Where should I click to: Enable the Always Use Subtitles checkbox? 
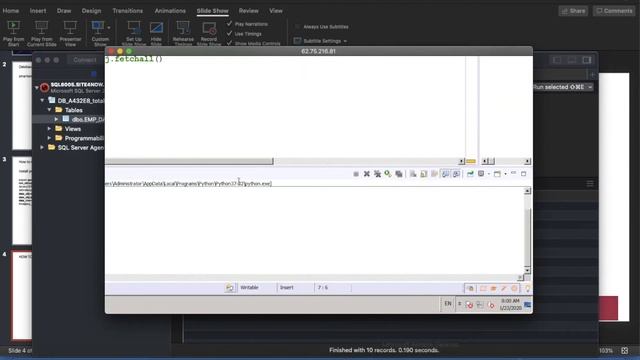297,27
